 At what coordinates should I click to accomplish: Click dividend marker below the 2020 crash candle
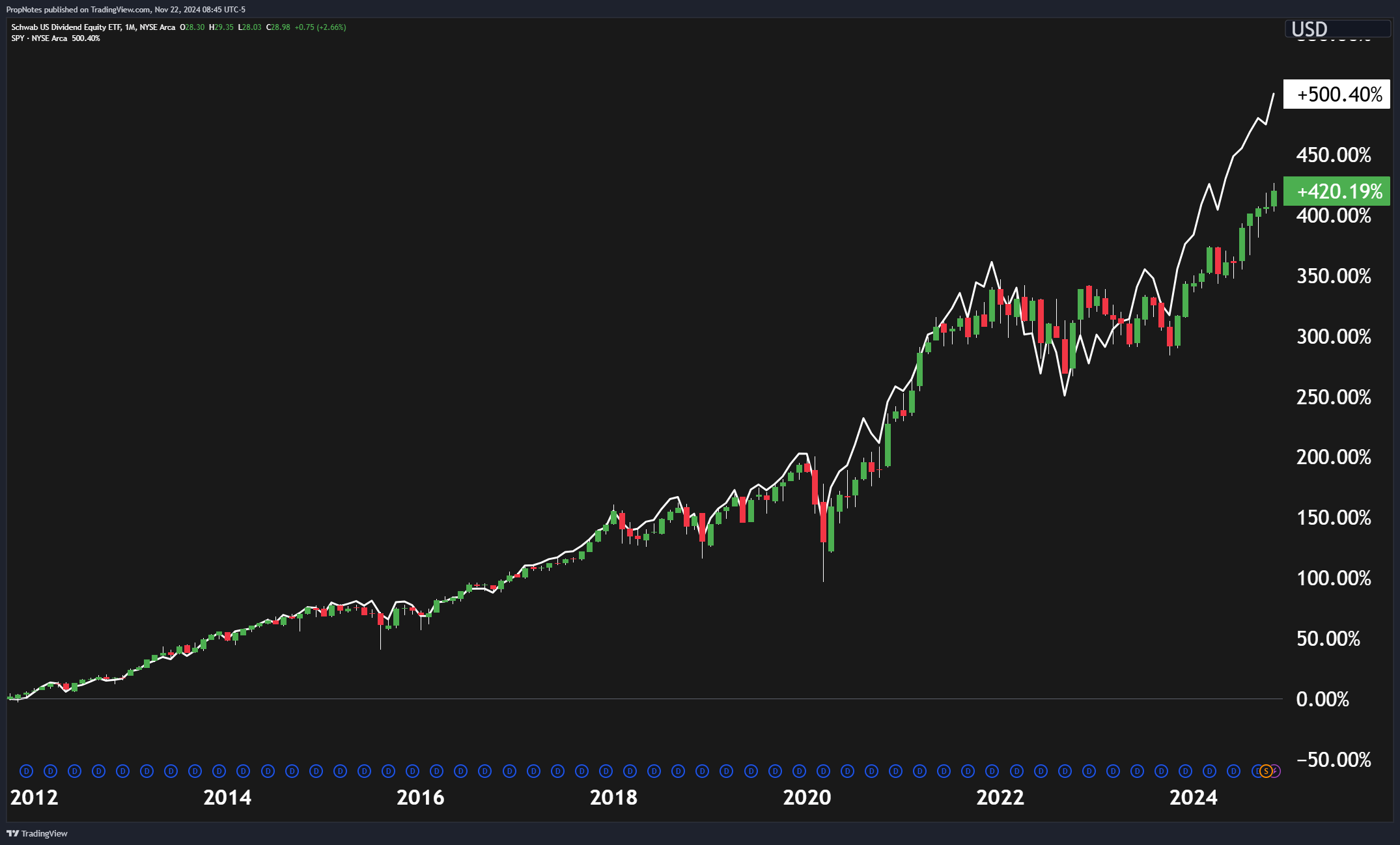(823, 771)
